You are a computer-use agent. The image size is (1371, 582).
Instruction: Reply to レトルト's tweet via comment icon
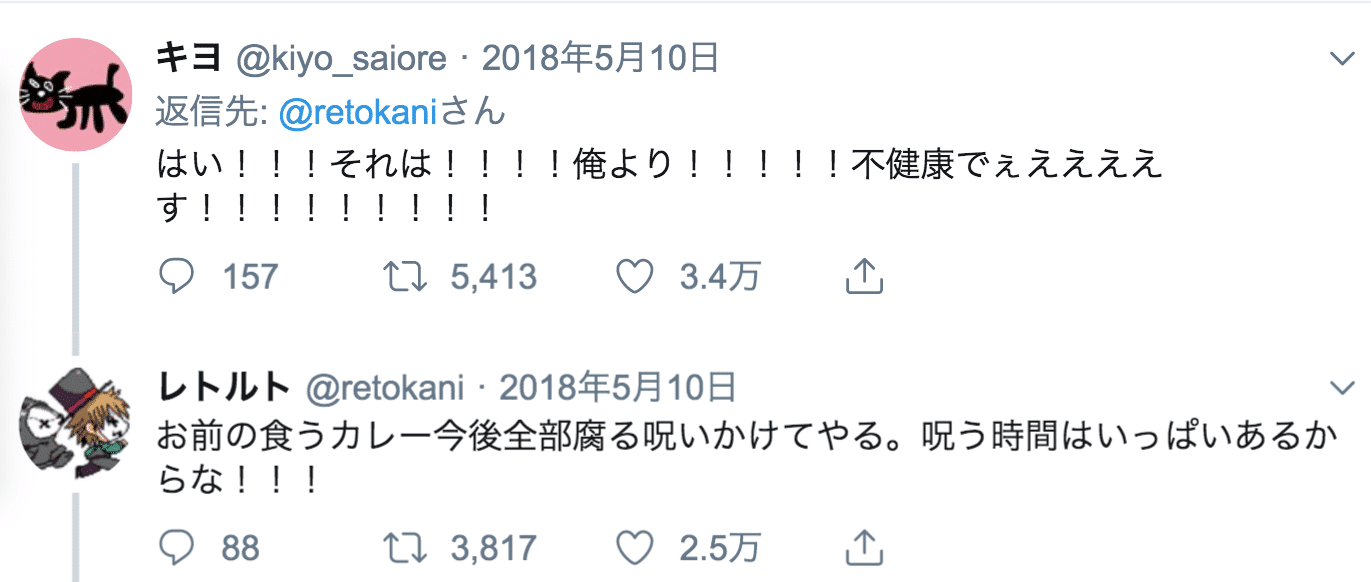(176, 547)
